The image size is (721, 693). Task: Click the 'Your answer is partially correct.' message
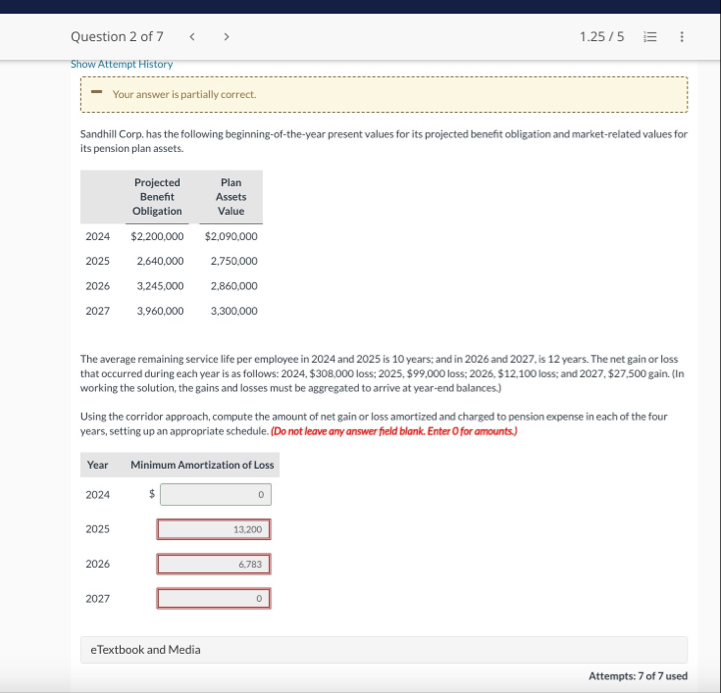[184, 94]
